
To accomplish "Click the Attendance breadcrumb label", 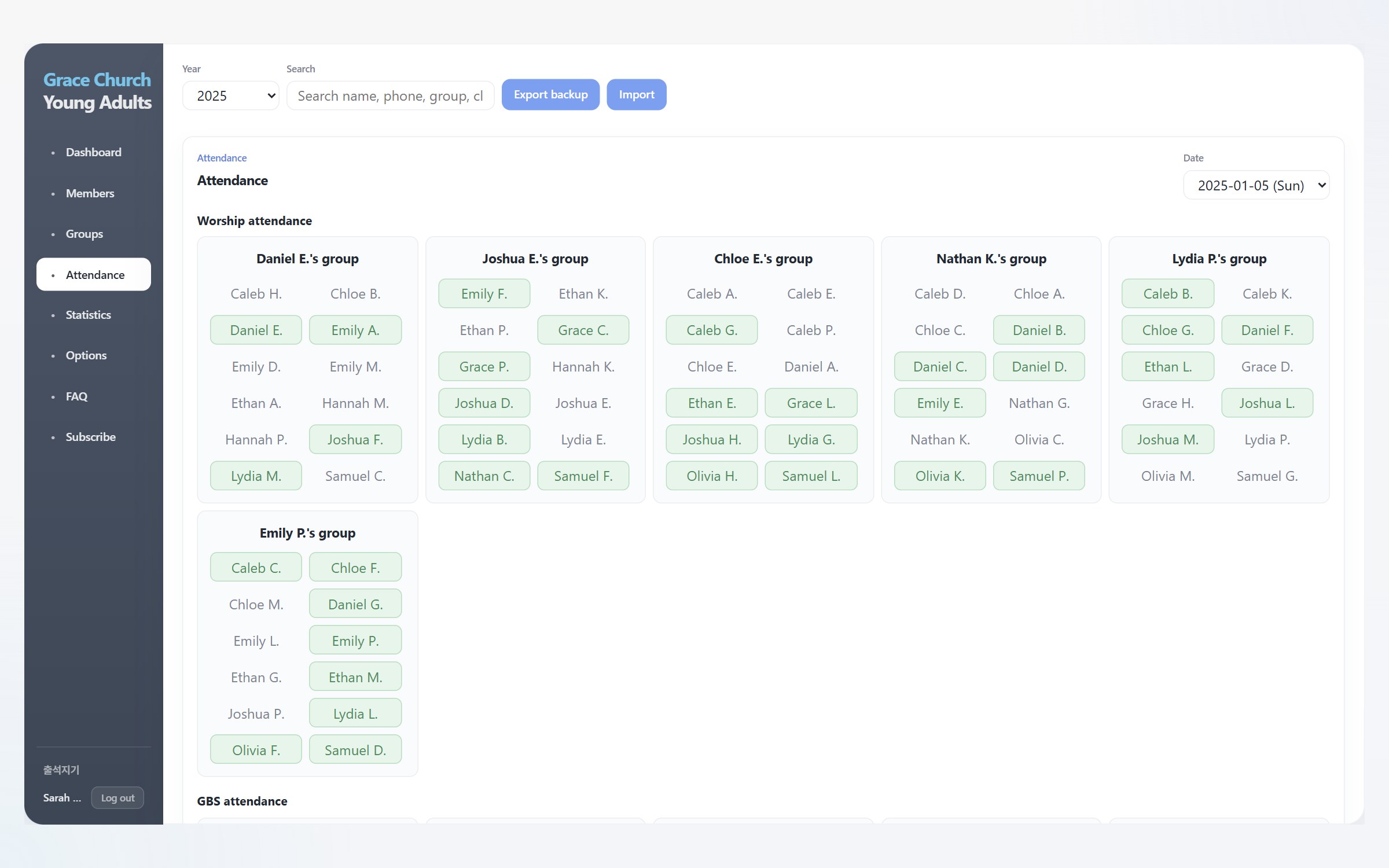I will coord(222,158).
